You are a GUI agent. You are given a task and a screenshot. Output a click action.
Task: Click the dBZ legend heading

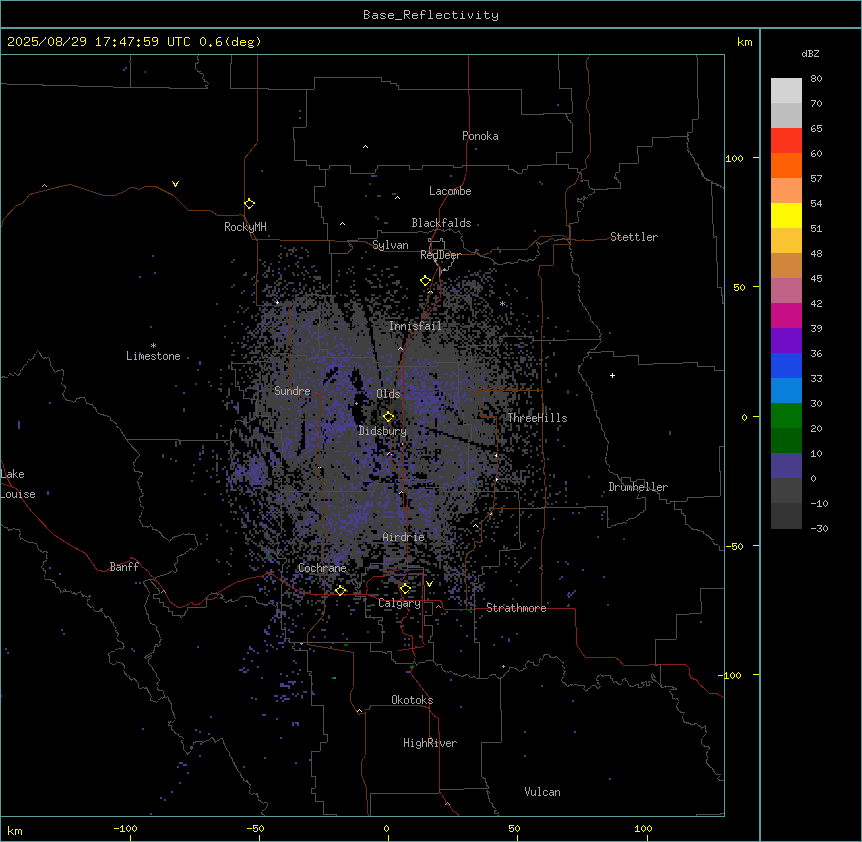click(810, 53)
